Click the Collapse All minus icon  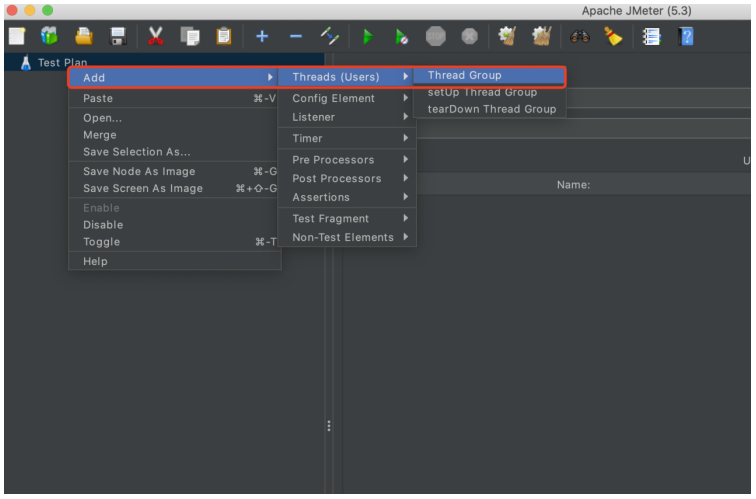point(296,36)
